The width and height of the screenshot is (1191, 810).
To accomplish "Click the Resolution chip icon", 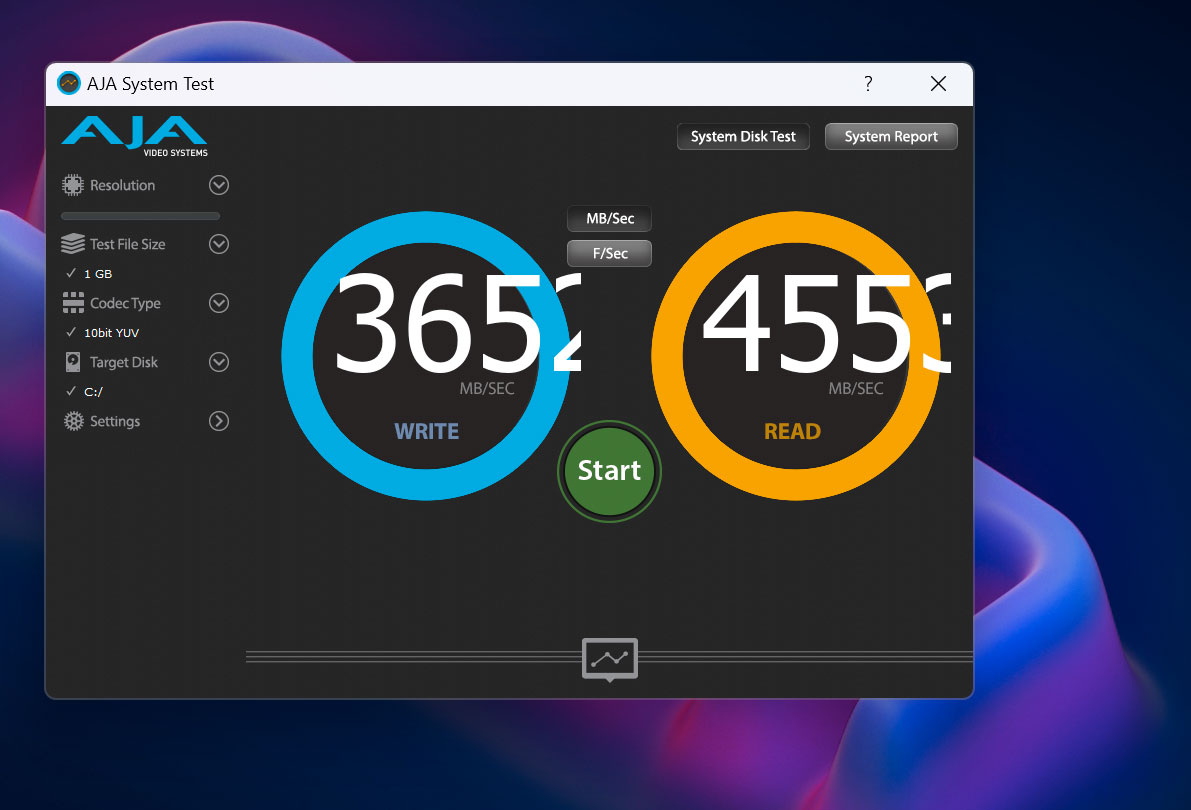I will click(x=73, y=185).
